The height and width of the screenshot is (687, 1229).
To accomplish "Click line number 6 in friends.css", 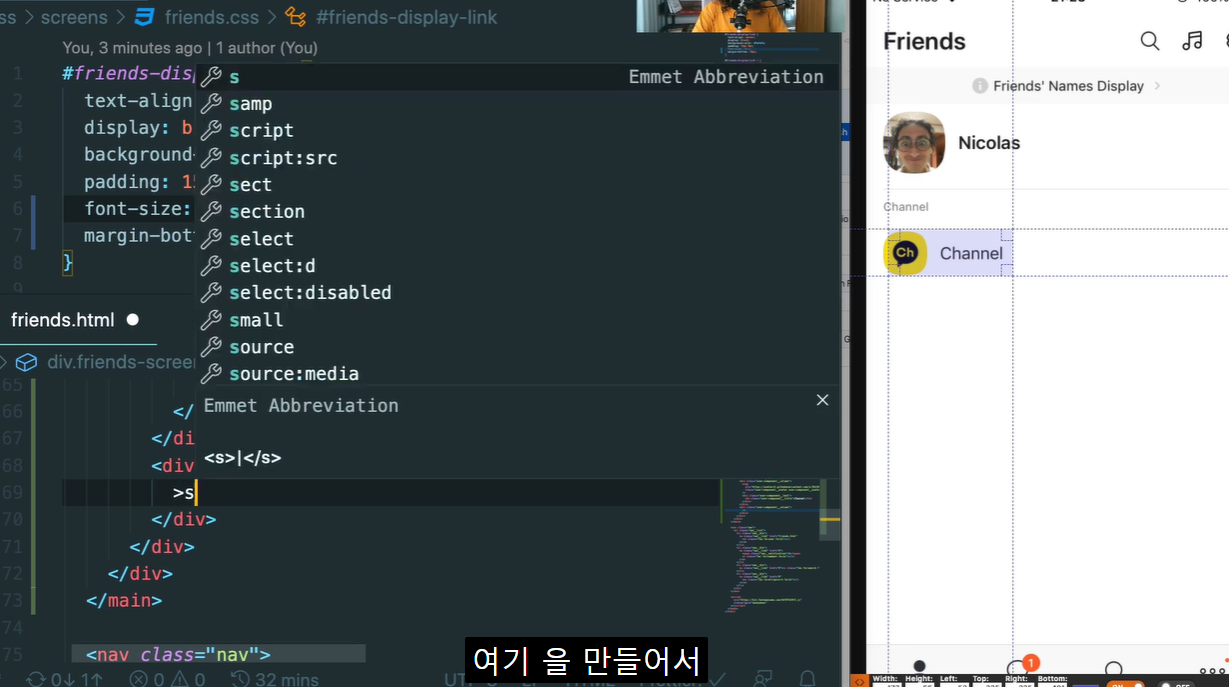I will [x=18, y=209].
